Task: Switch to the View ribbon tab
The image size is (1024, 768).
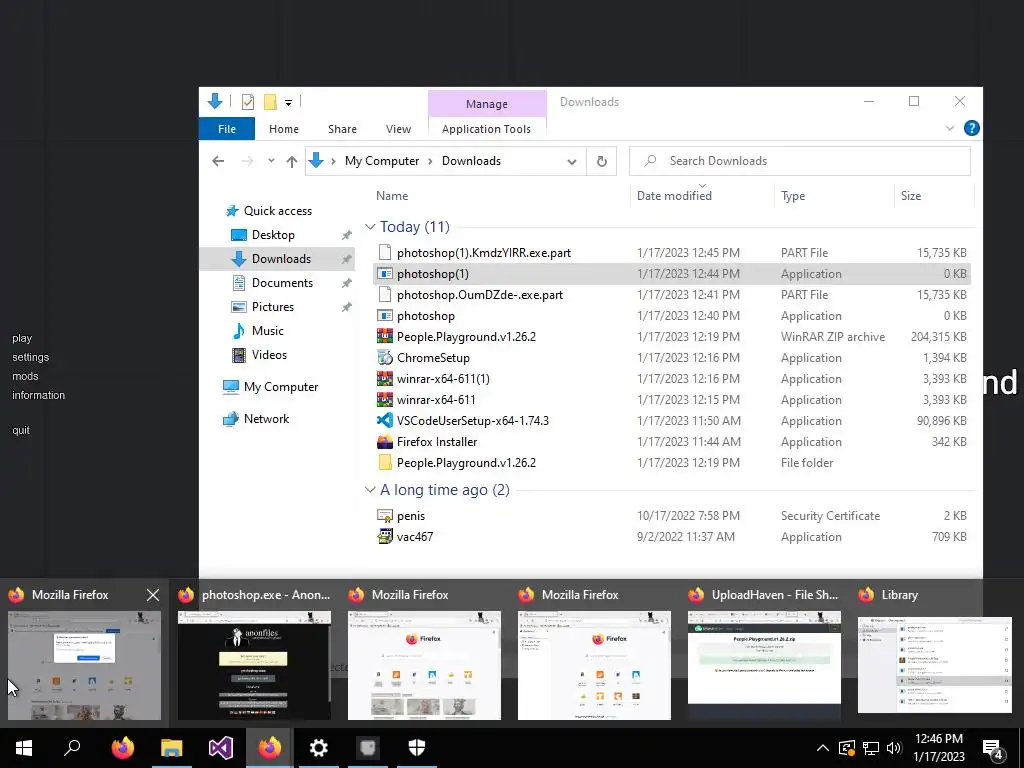Action: 398,129
